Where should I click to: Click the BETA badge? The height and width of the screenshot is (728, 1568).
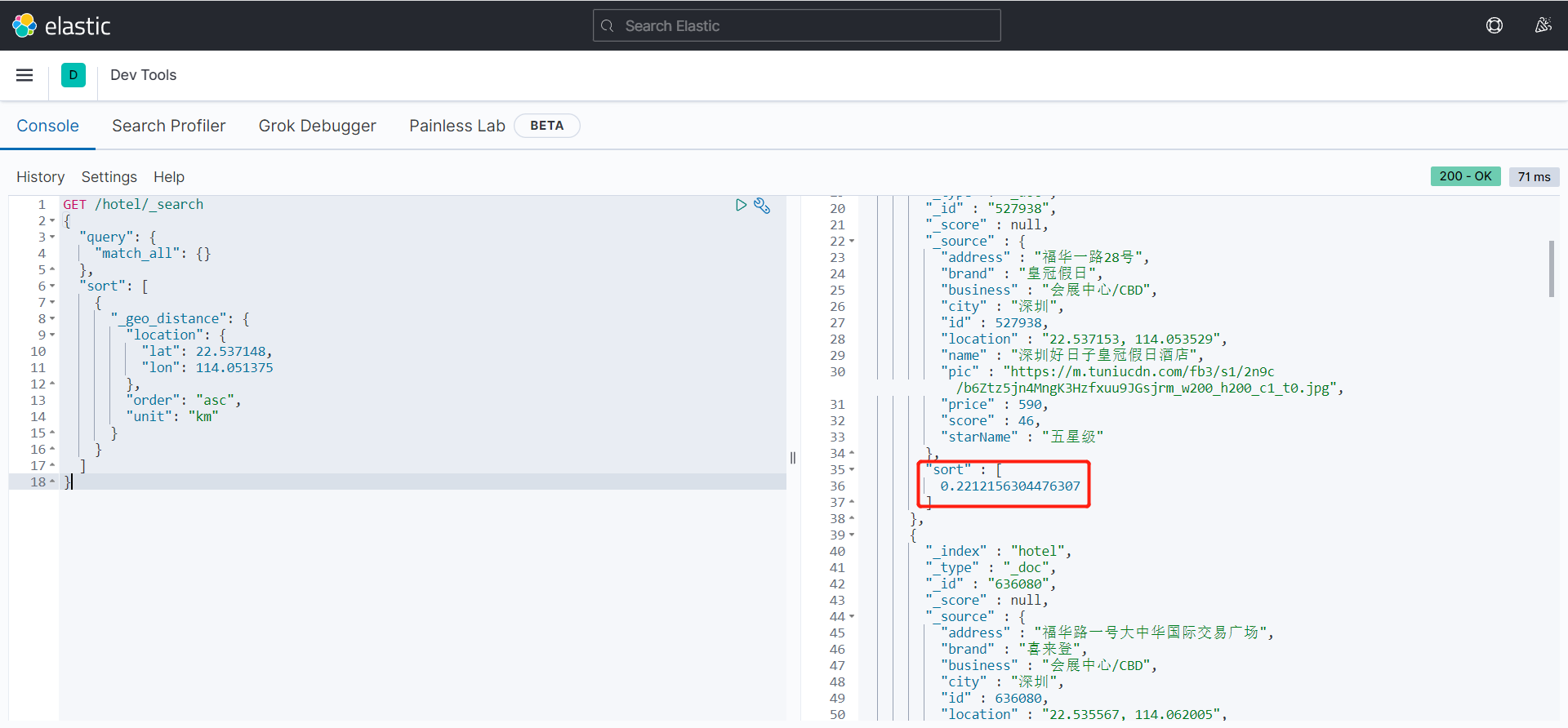(547, 126)
